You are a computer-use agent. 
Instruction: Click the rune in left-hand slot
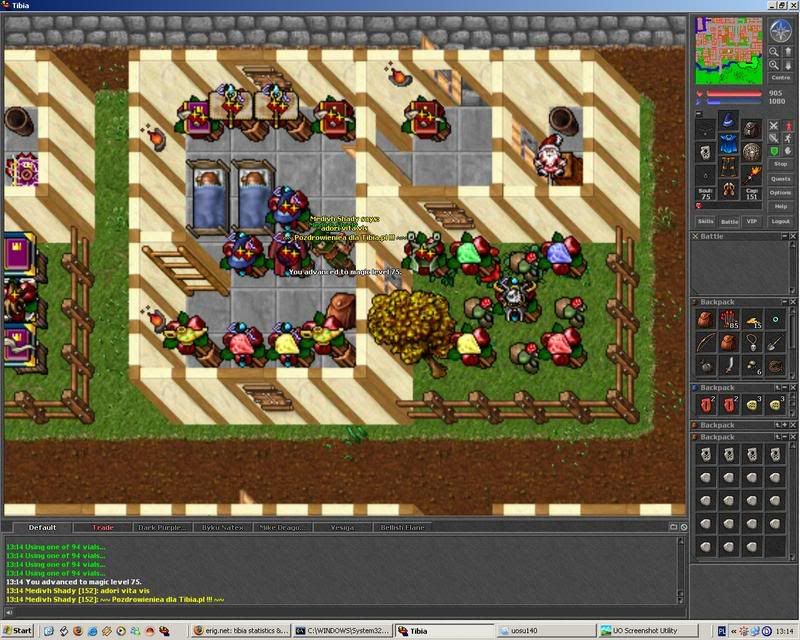point(705,152)
